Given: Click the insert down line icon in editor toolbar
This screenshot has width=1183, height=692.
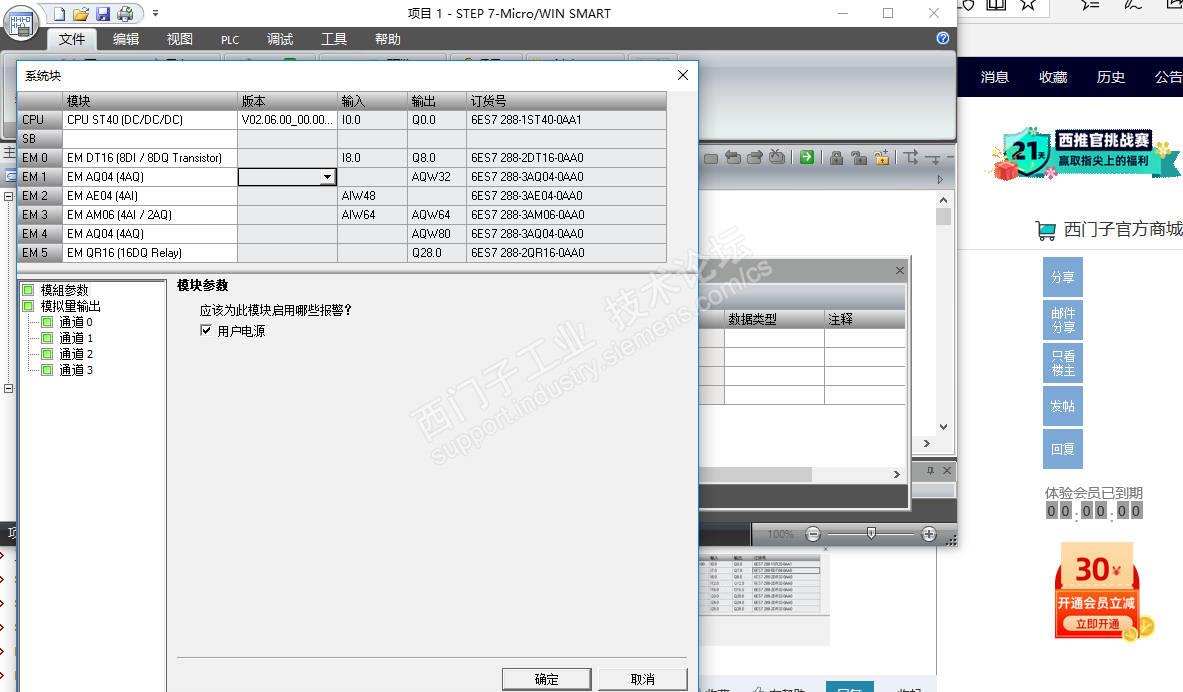Looking at the screenshot, I should (933, 158).
